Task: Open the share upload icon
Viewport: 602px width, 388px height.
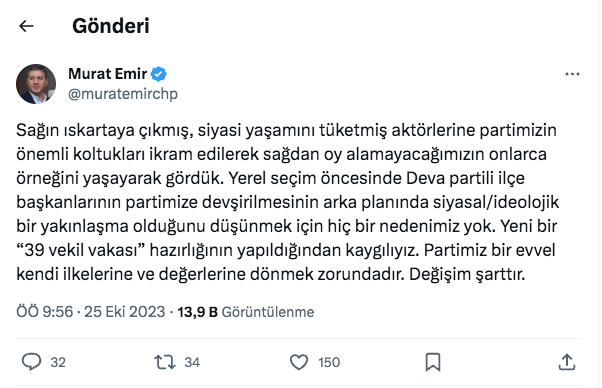Action: point(567,362)
